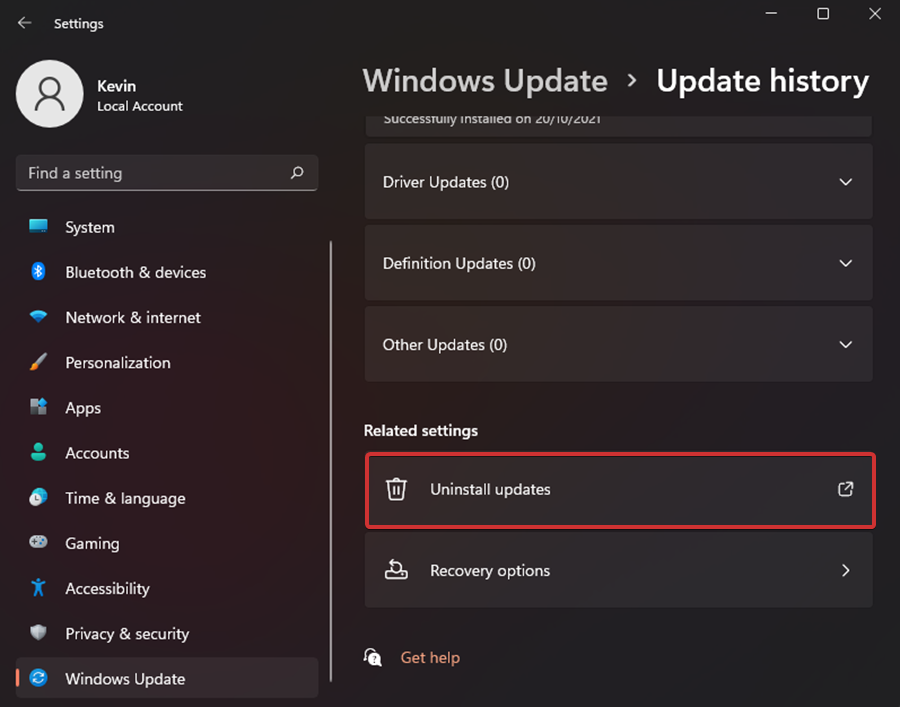Click the Gaming controller icon

pos(39,543)
